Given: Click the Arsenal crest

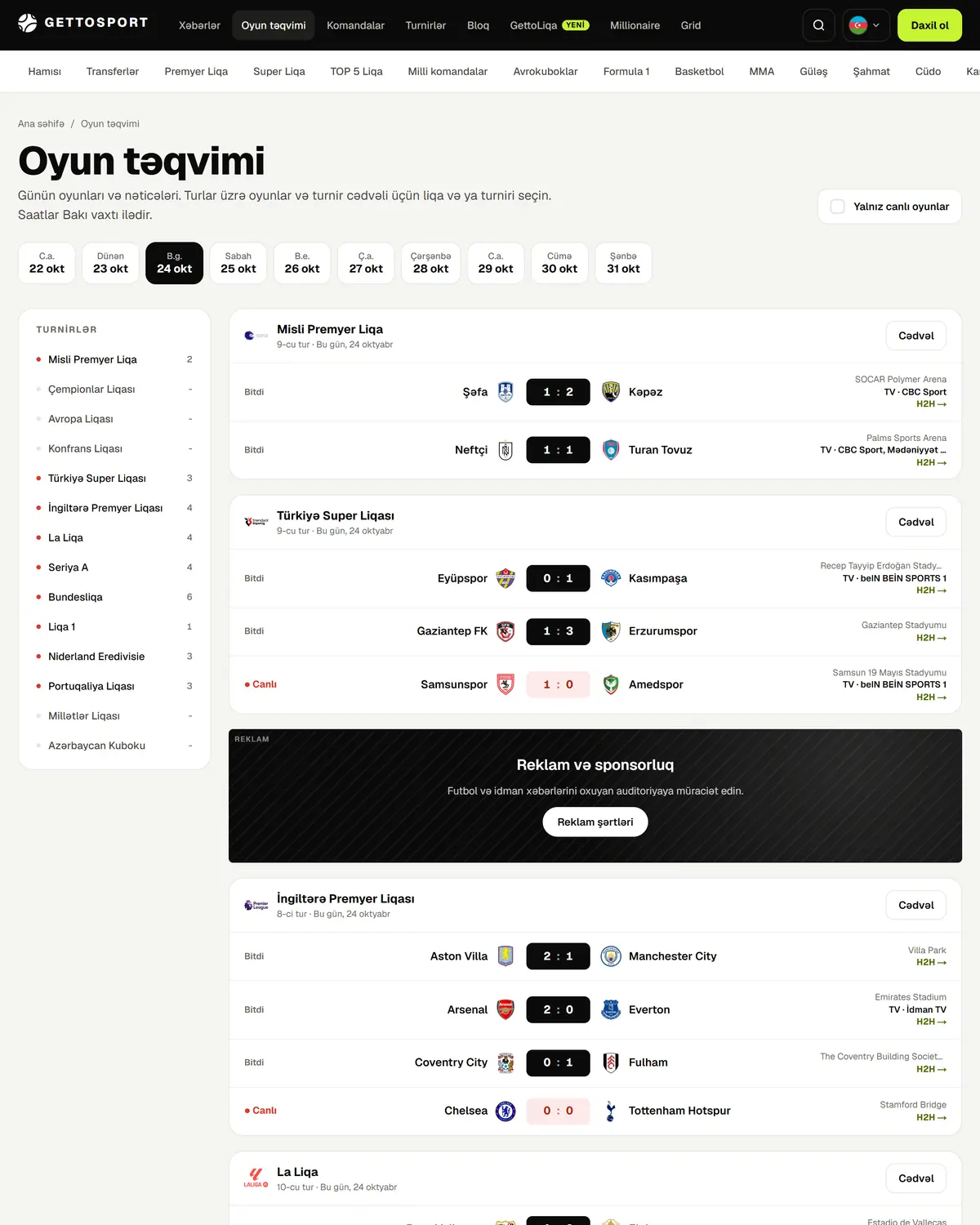Looking at the screenshot, I should tap(506, 1009).
